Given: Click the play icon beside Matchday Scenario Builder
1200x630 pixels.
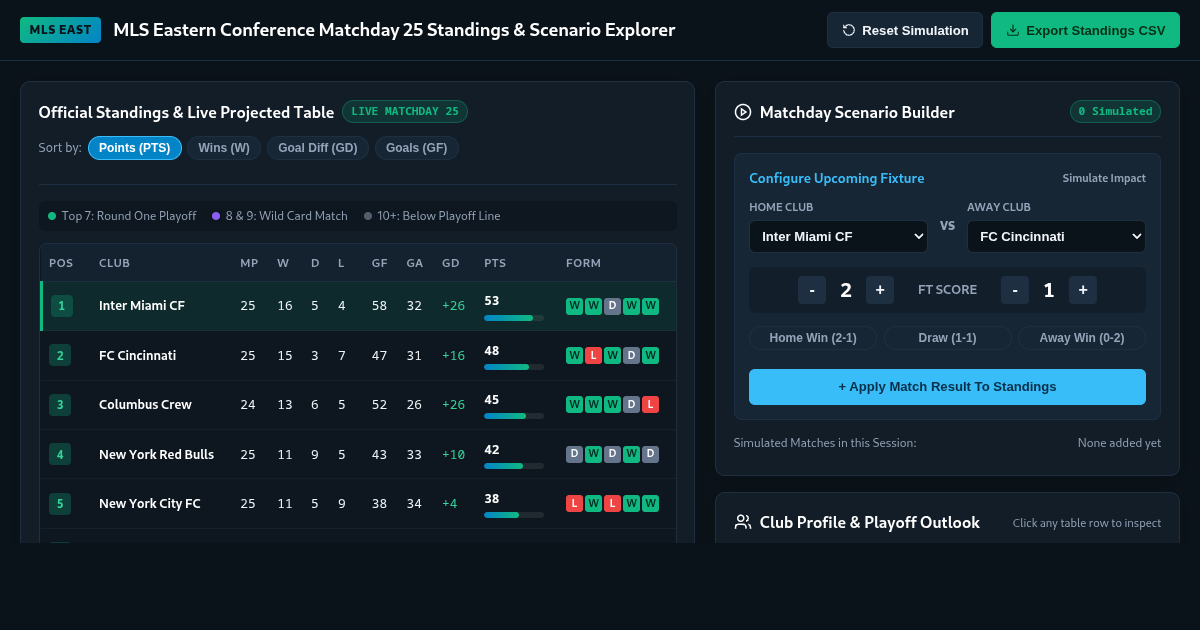Looking at the screenshot, I should [743, 112].
